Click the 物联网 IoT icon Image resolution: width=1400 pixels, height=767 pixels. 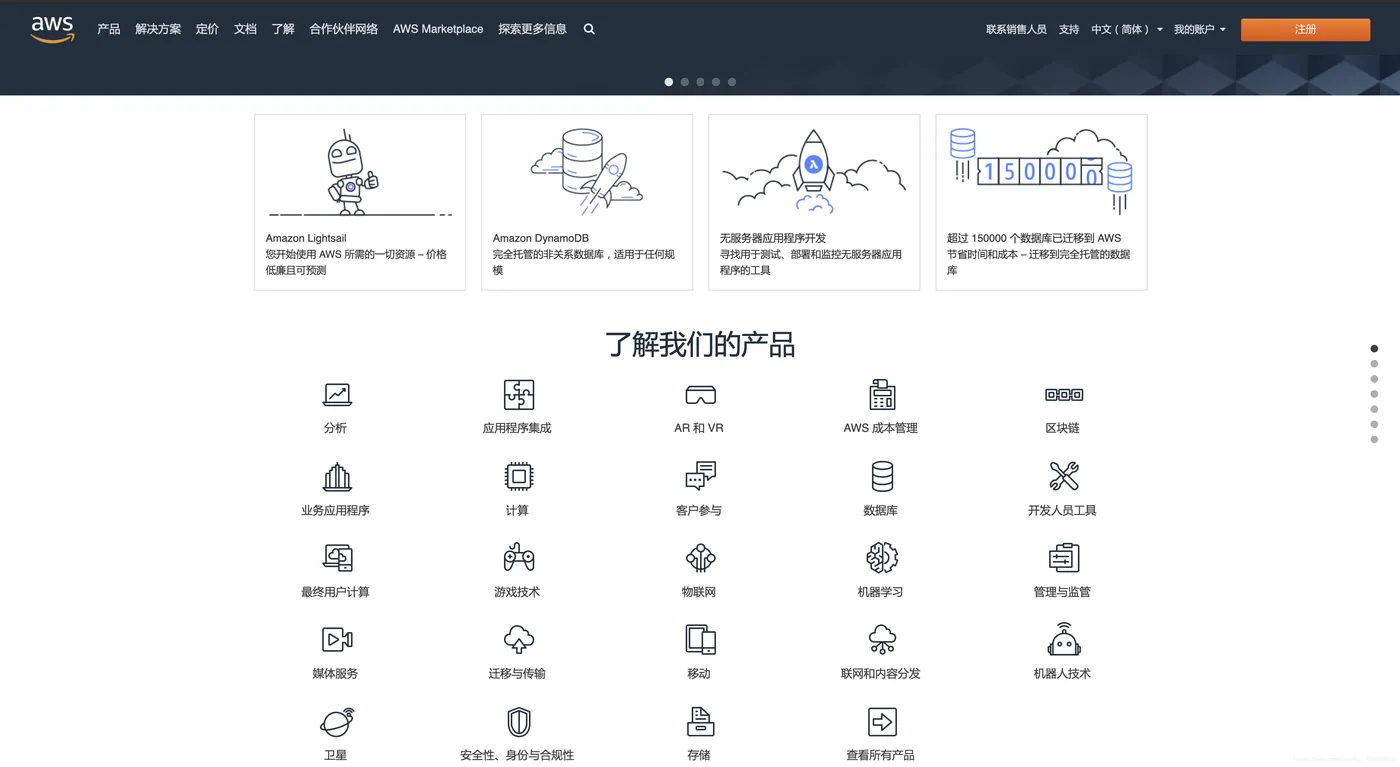pos(700,558)
